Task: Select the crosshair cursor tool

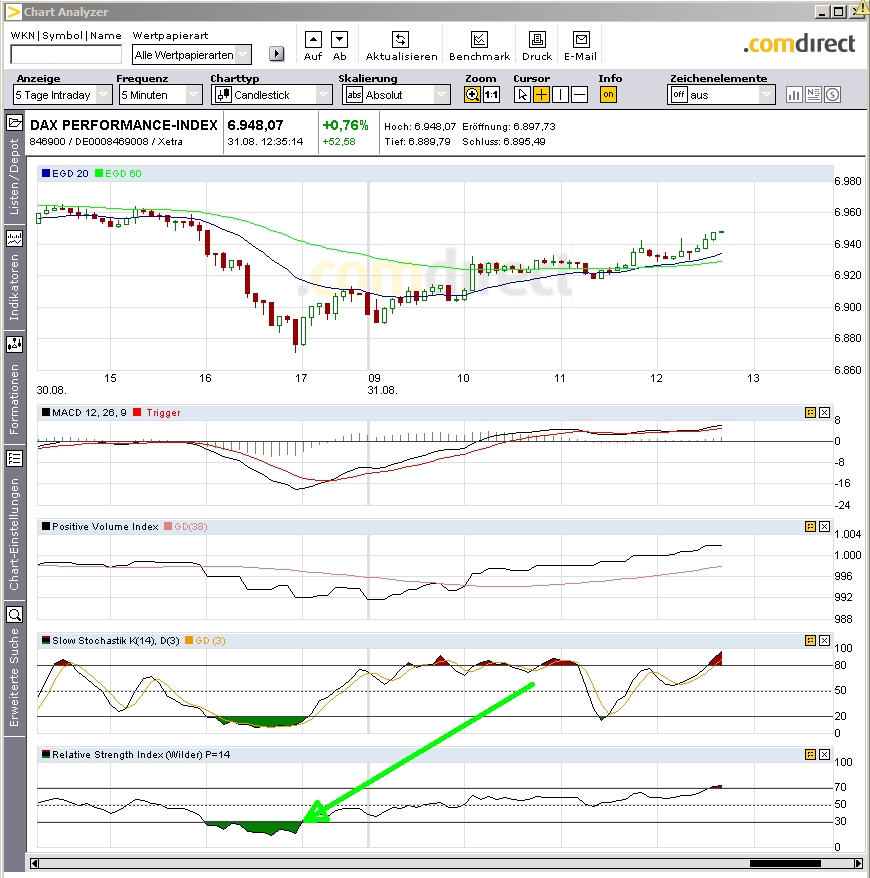Action: point(540,93)
